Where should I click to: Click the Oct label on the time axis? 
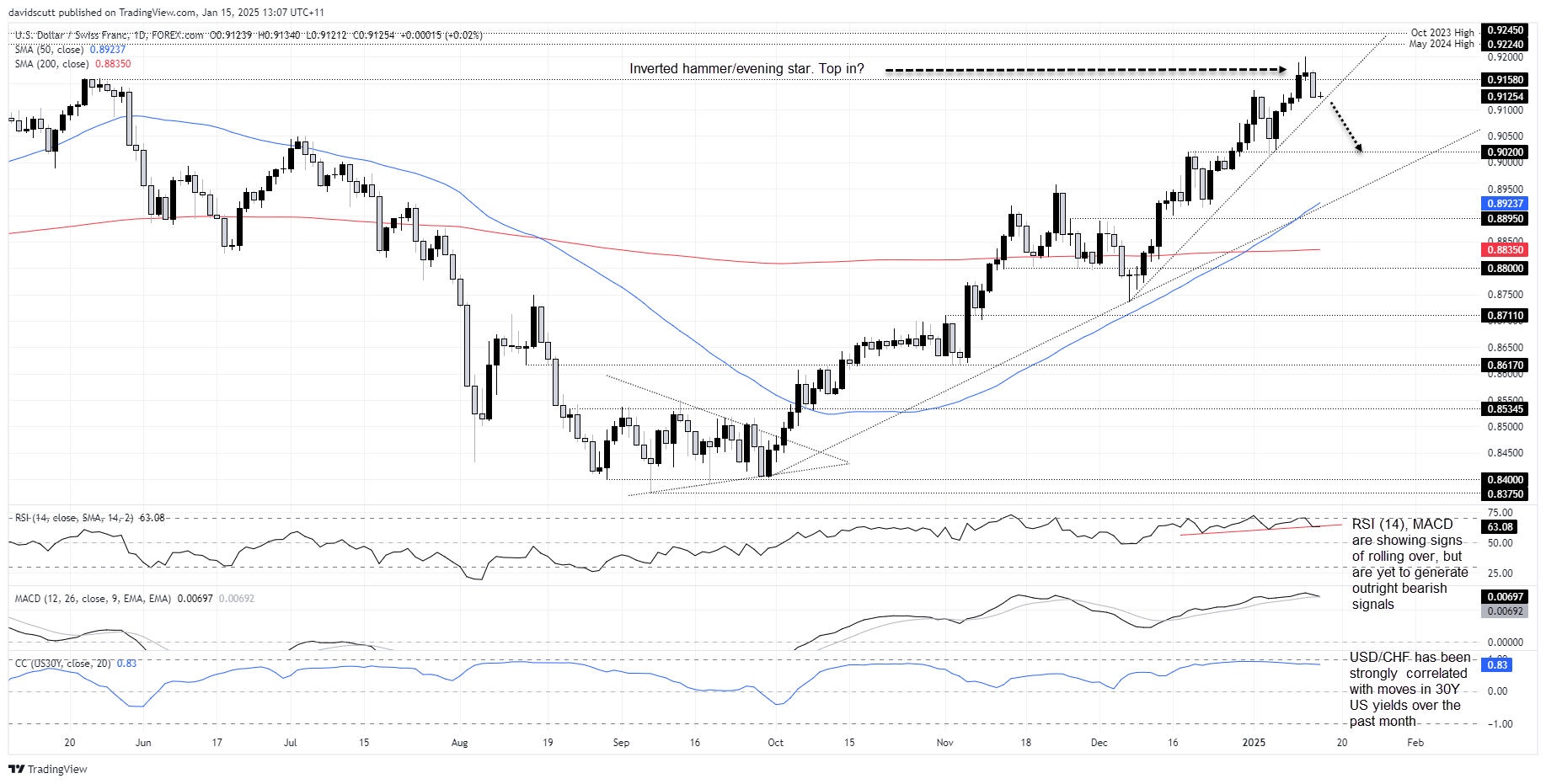tap(775, 743)
